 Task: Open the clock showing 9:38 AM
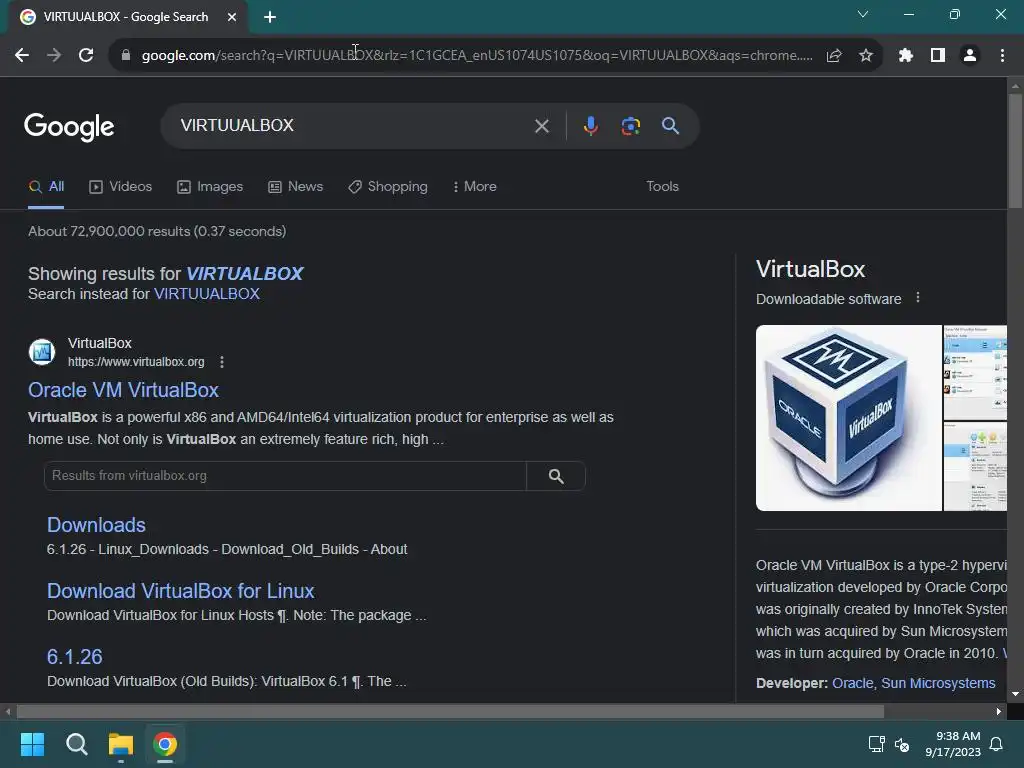(953, 744)
